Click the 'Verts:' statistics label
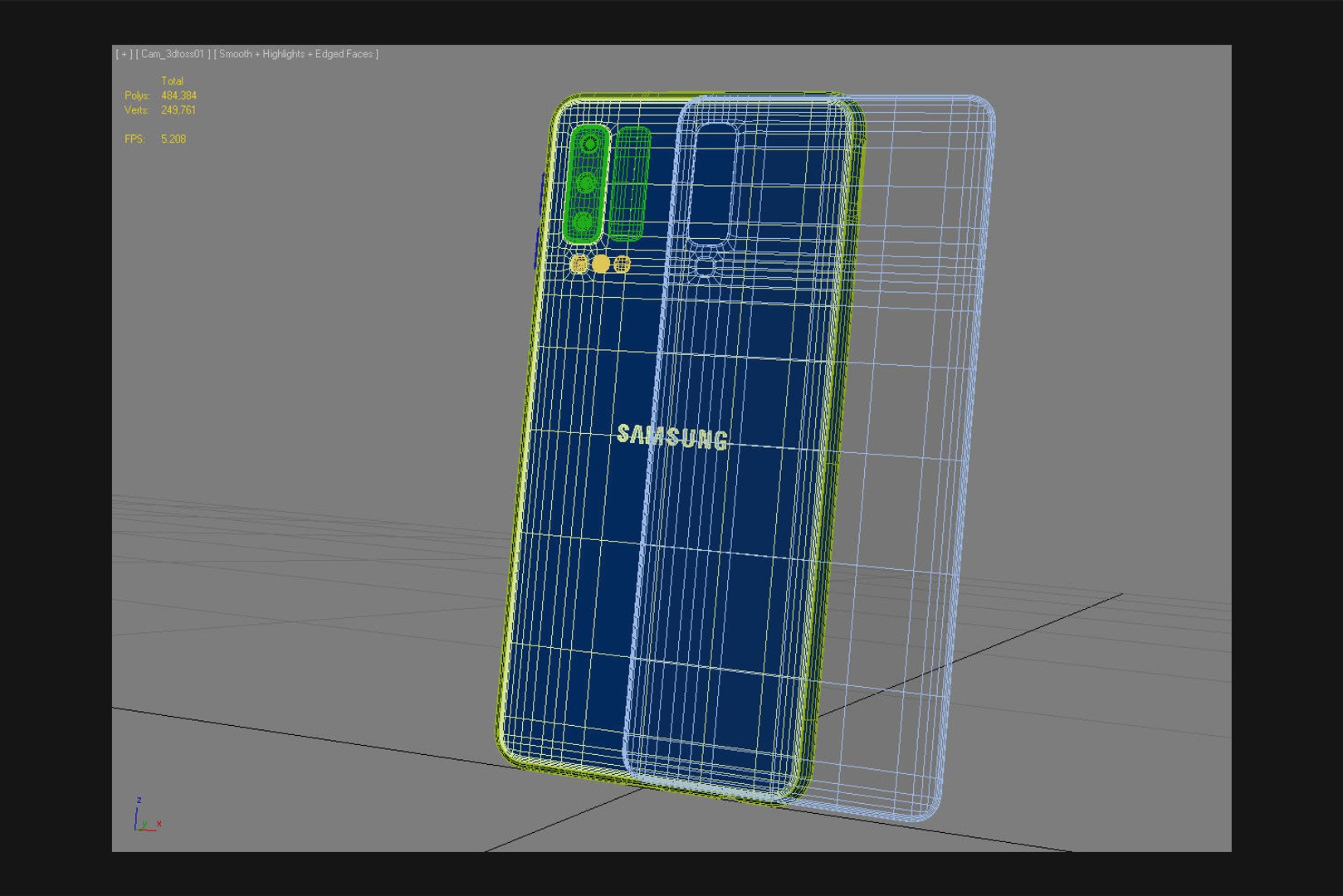This screenshot has width=1343, height=896. pyautogui.click(x=137, y=110)
